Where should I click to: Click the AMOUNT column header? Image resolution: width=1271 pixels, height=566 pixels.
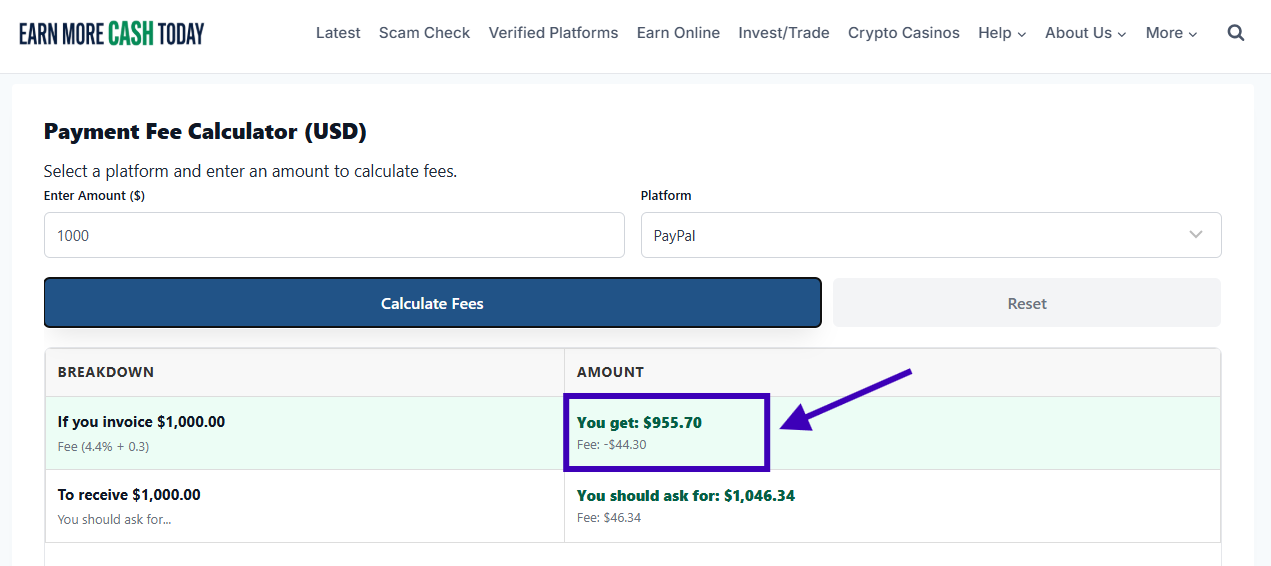coord(610,372)
